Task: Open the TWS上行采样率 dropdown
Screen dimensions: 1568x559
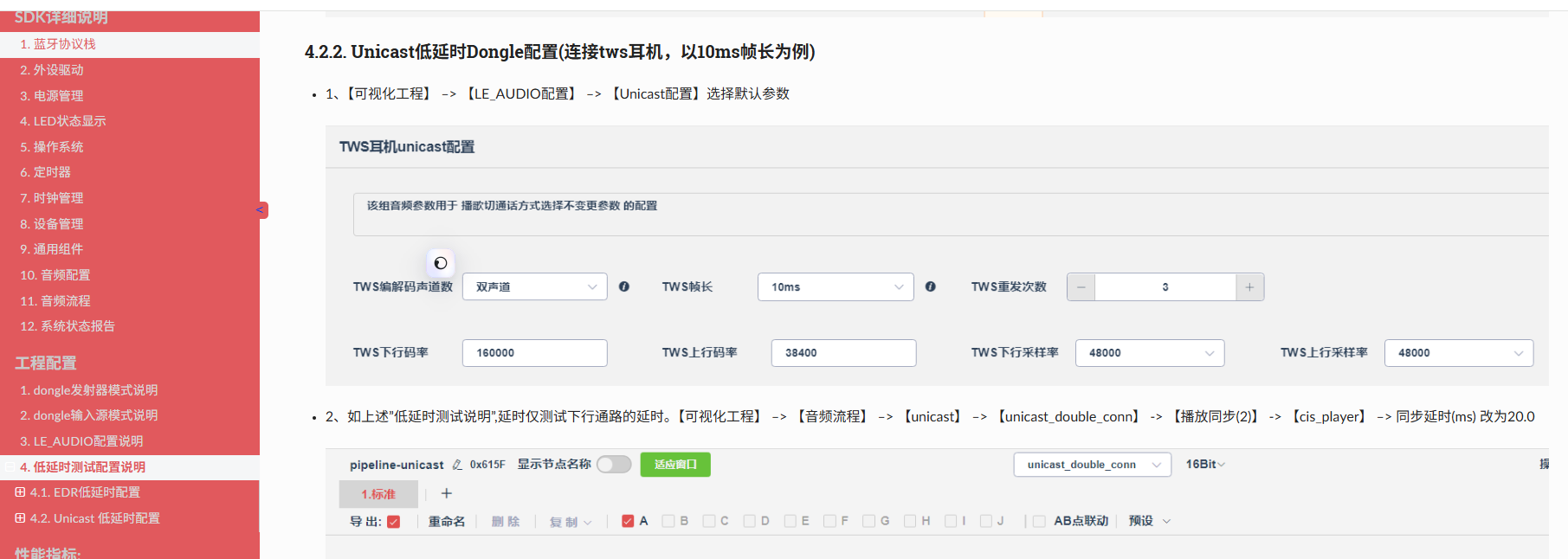Action: pos(1459,353)
